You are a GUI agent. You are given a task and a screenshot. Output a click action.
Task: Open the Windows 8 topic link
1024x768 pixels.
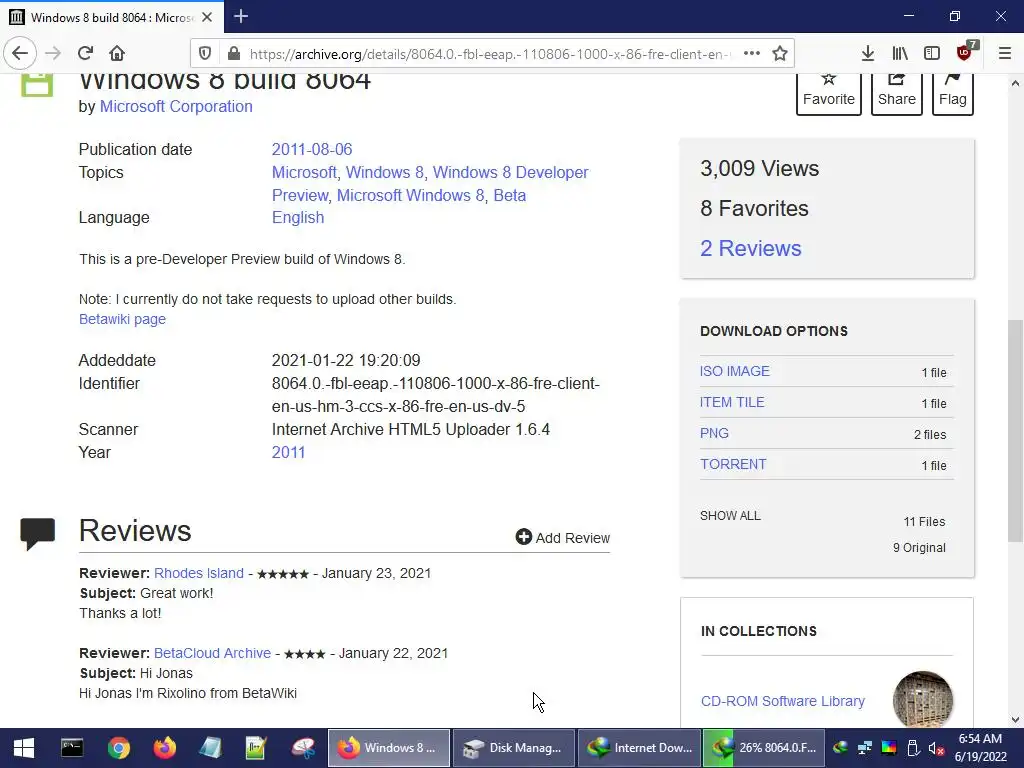pos(384,172)
